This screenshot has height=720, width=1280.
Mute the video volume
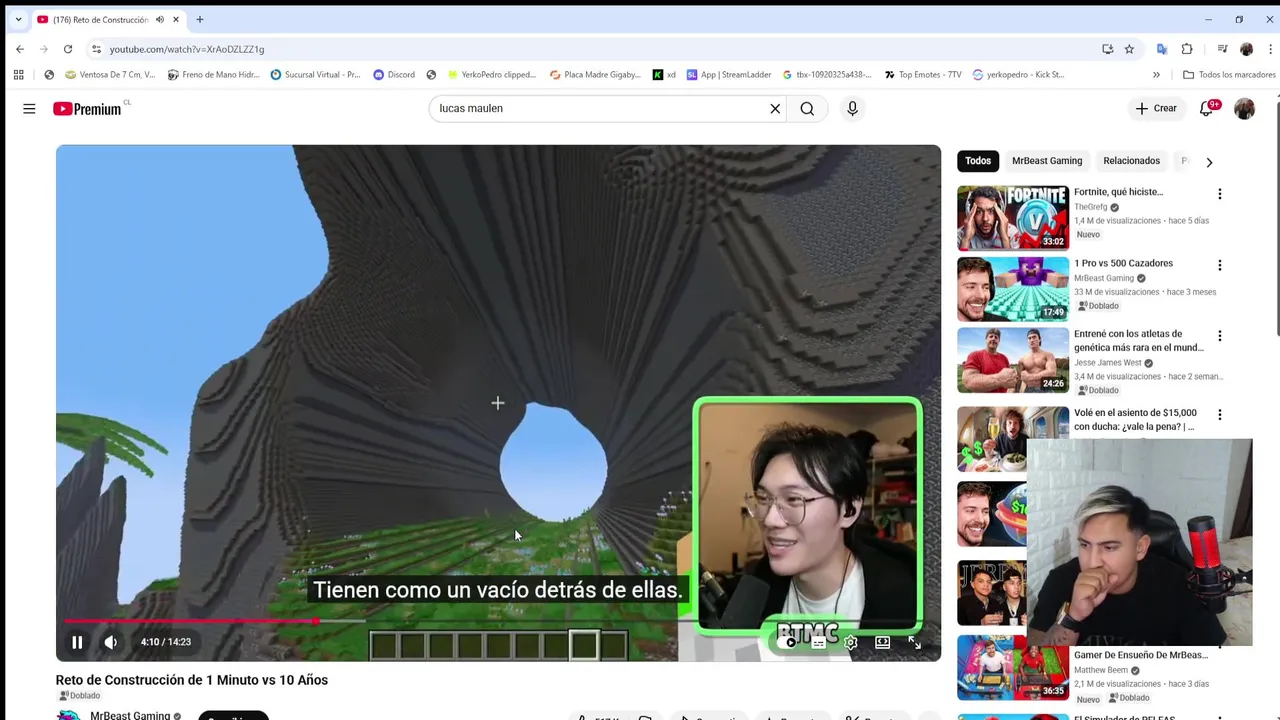[x=111, y=642]
